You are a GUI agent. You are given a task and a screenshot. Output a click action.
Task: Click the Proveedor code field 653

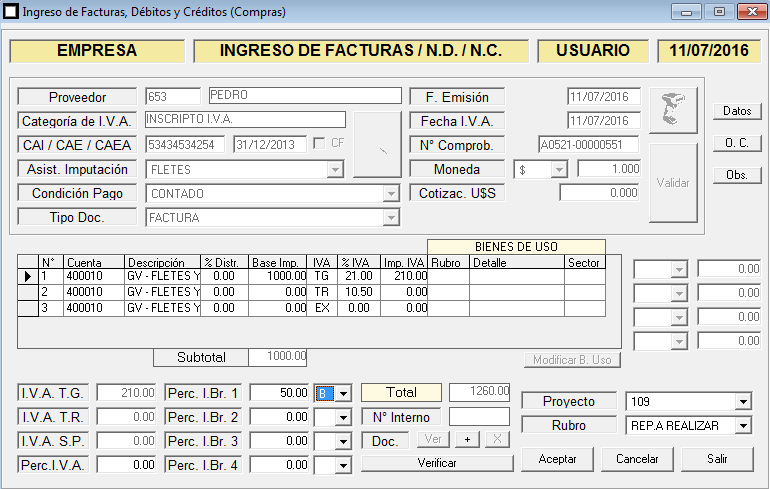(x=173, y=96)
